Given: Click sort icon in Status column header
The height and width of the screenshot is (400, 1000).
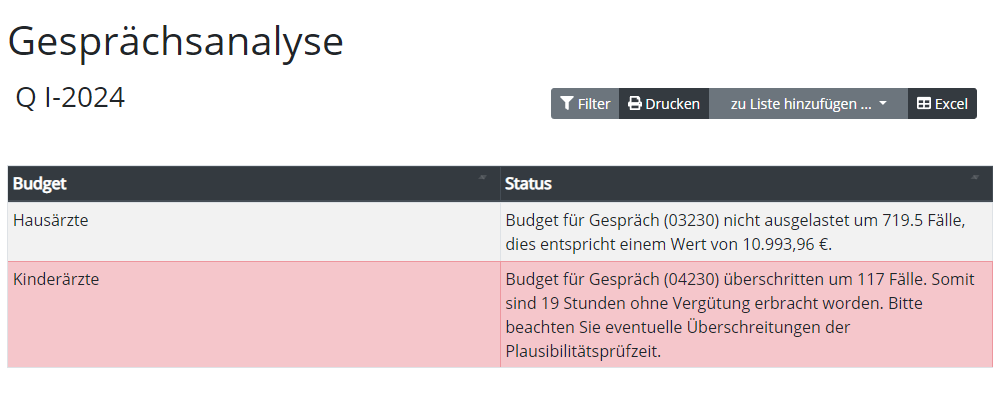Looking at the screenshot, I should coord(973,177).
